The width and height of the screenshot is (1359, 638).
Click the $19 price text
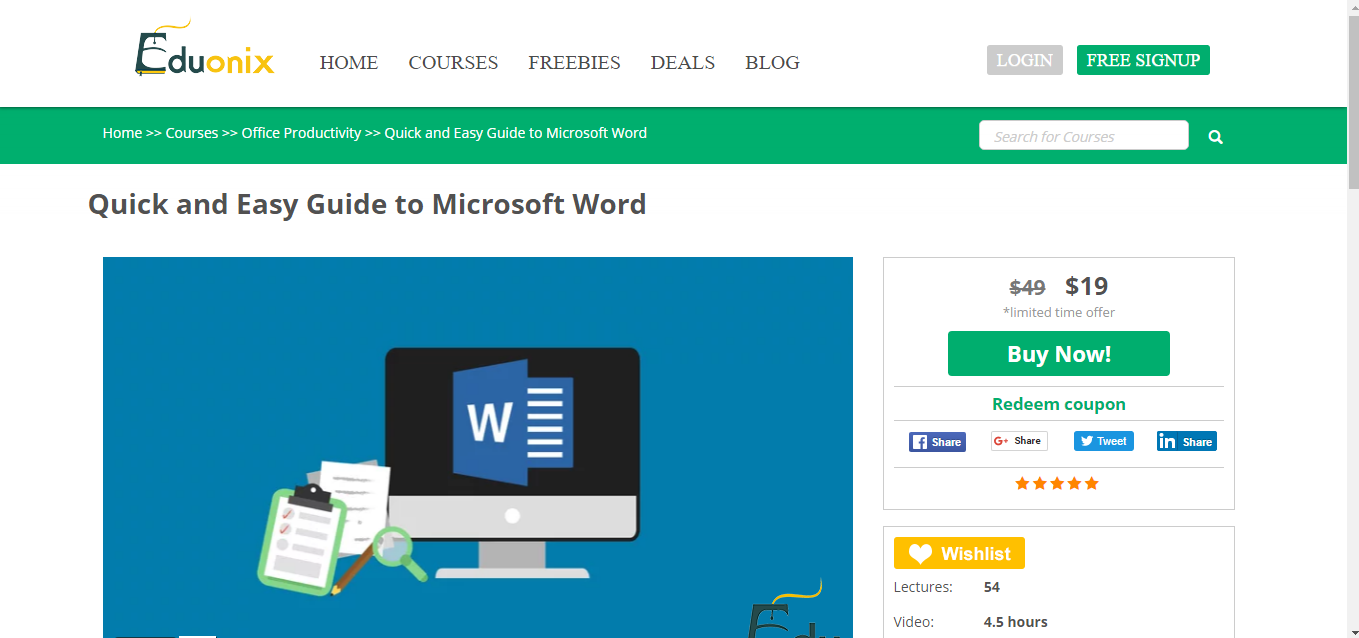(x=1087, y=286)
